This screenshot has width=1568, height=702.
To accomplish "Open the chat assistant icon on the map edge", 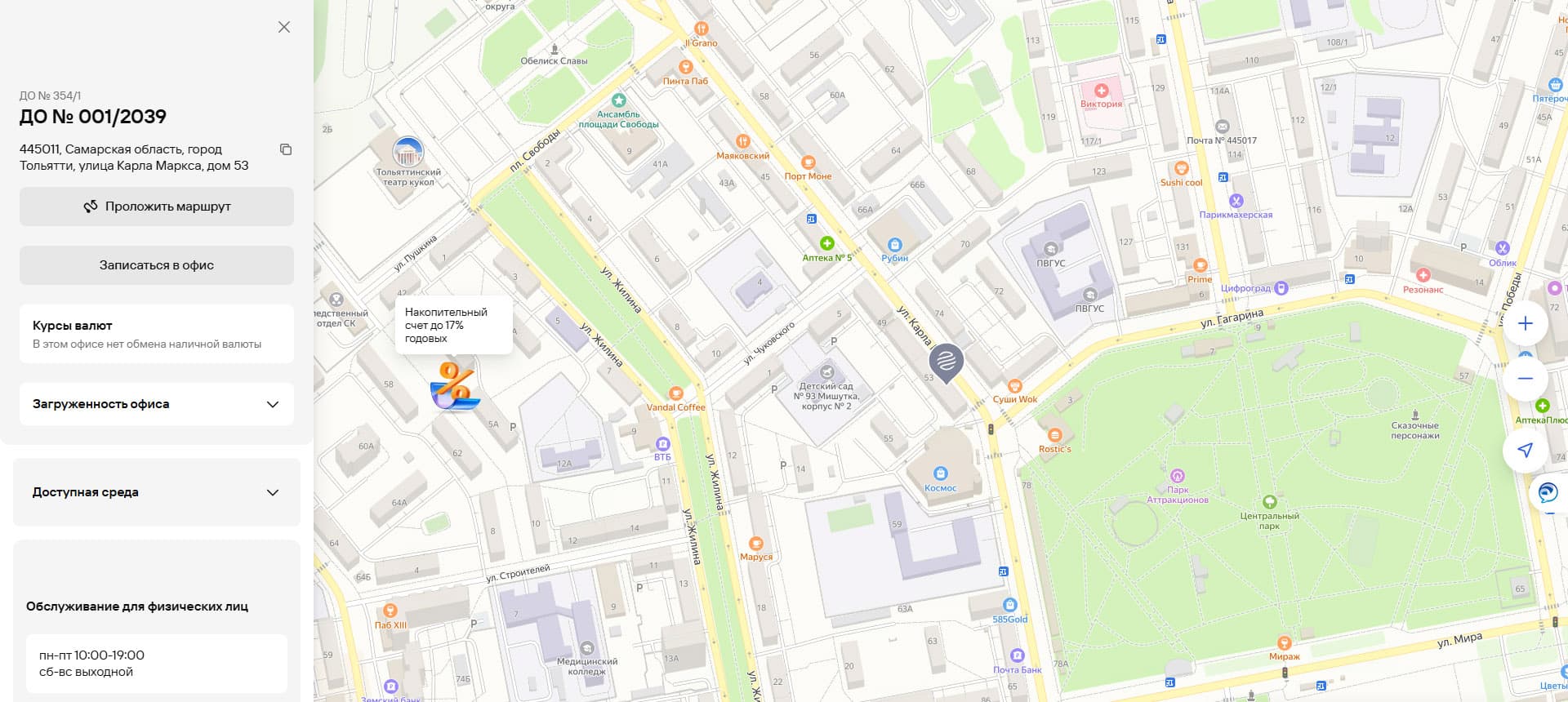I will click(x=1548, y=492).
